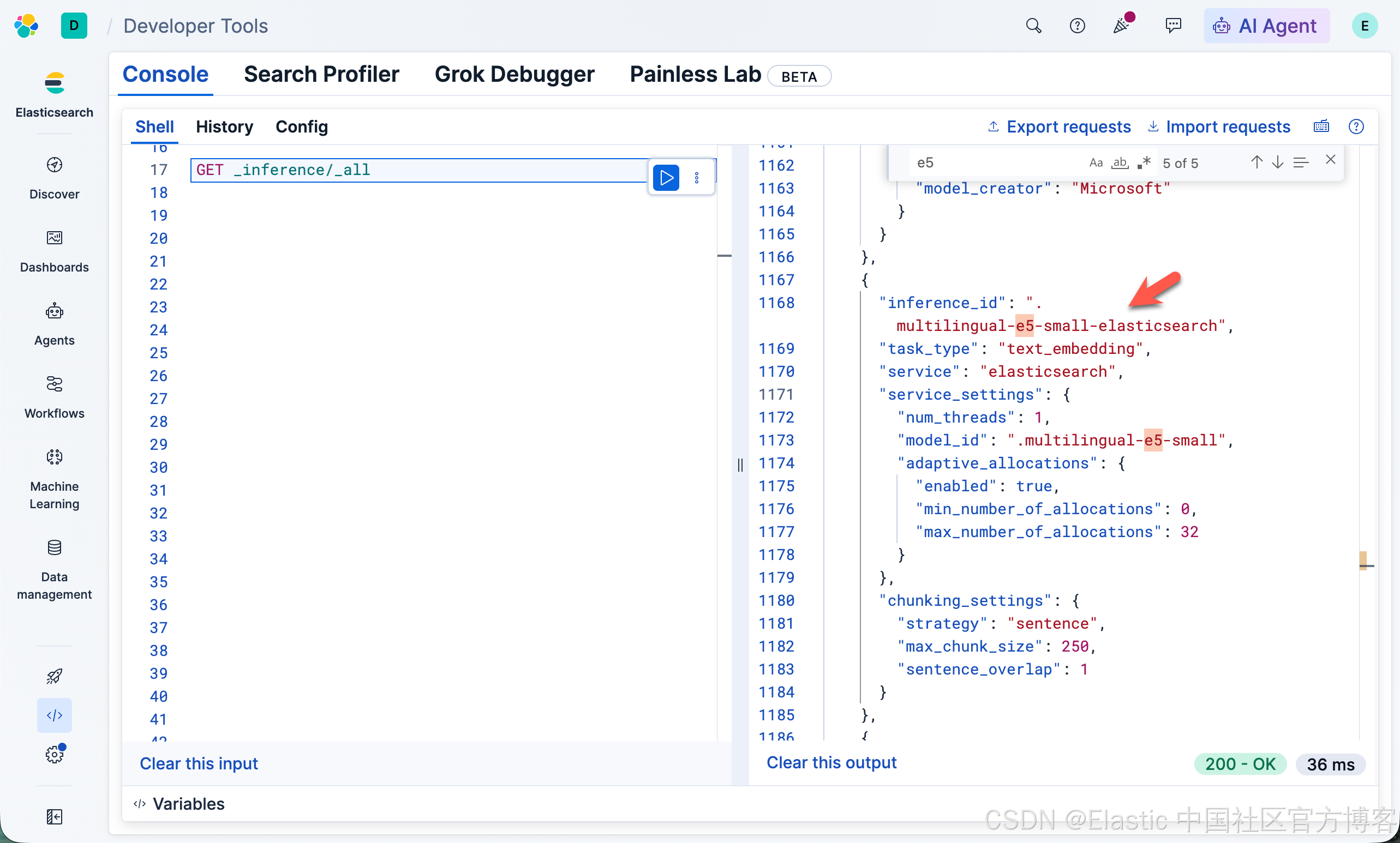This screenshot has height=843, width=1400.
Task: Click the 36 ms response time badge
Action: point(1330,764)
